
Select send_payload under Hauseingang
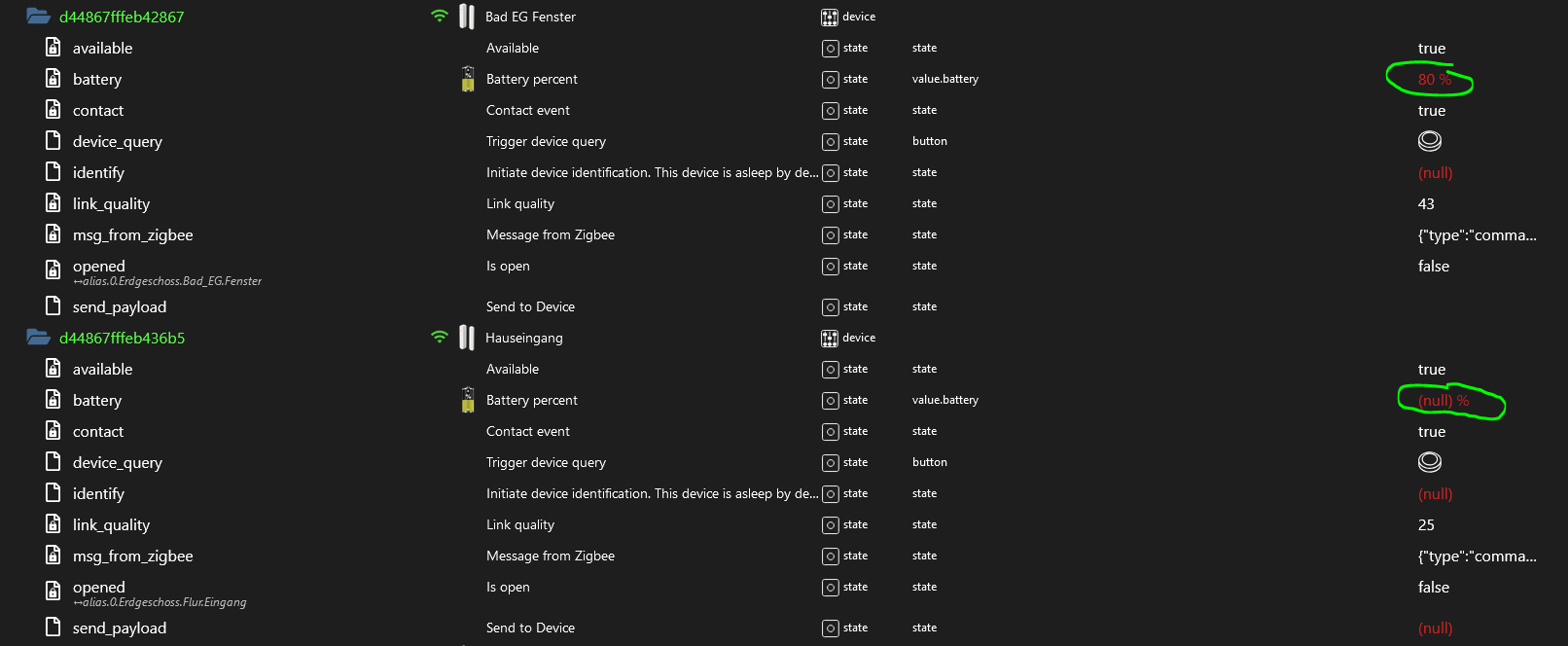(x=119, y=628)
